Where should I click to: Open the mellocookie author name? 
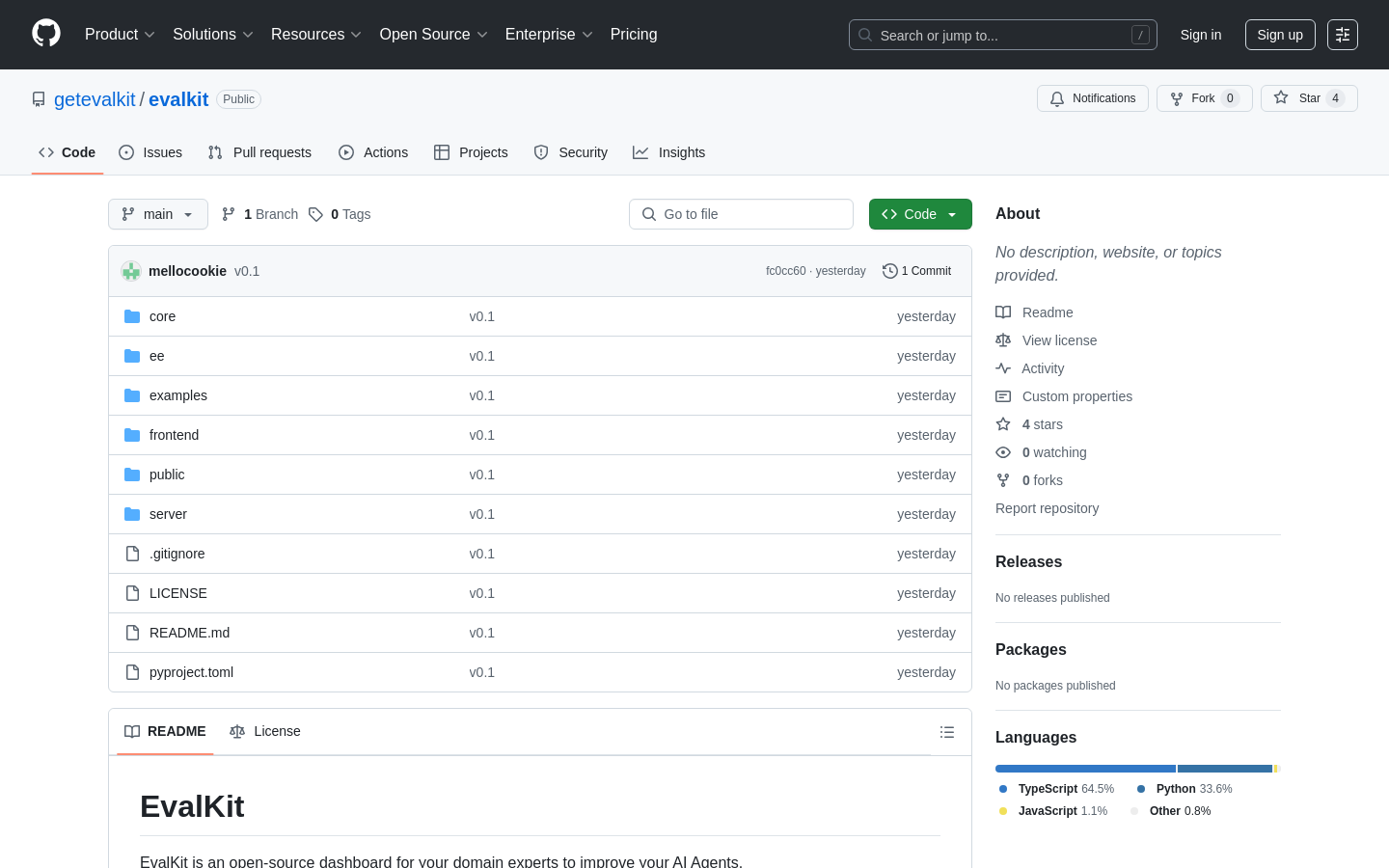coord(187,271)
